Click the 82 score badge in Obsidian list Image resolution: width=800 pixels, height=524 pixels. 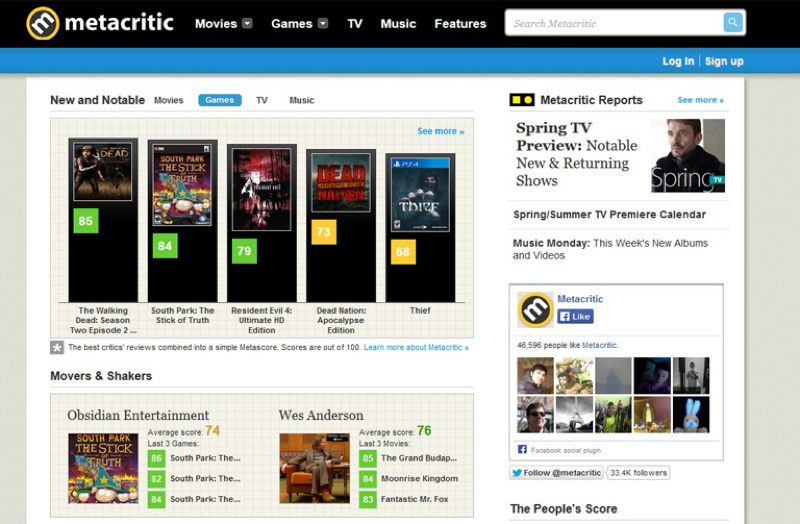point(156,479)
